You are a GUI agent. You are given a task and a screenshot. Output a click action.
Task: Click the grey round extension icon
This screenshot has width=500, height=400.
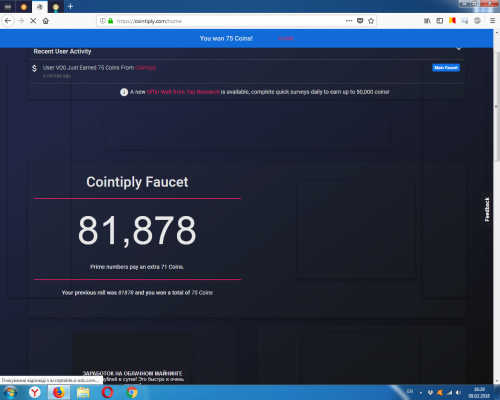(x=477, y=21)
